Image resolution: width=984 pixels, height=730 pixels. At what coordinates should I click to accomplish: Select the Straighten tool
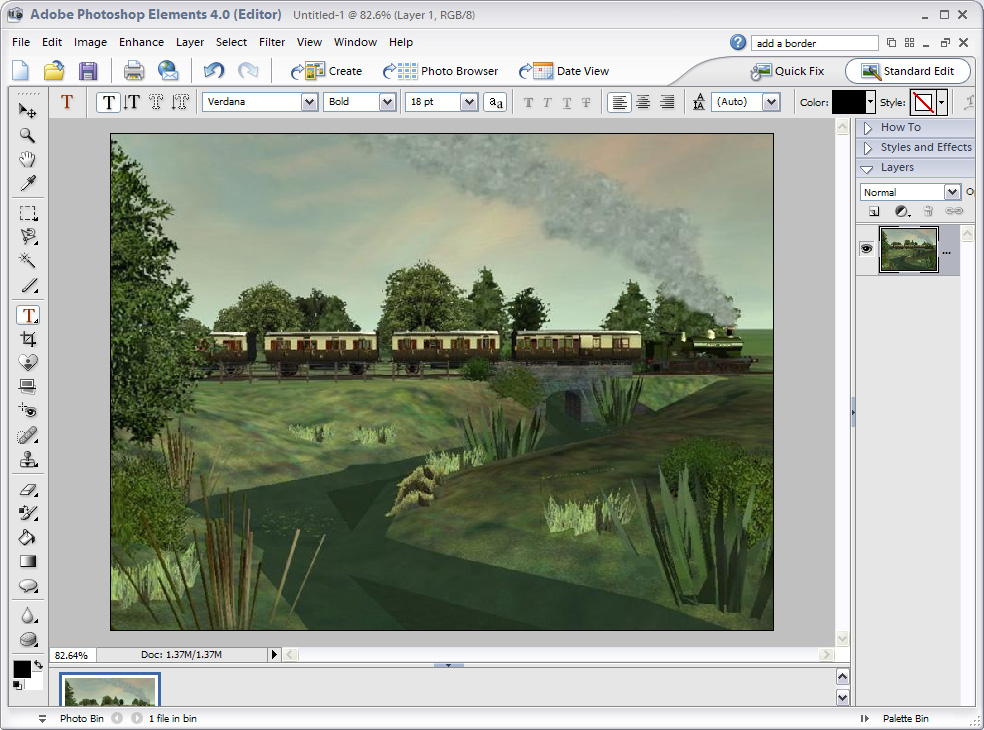coord(28,387)
